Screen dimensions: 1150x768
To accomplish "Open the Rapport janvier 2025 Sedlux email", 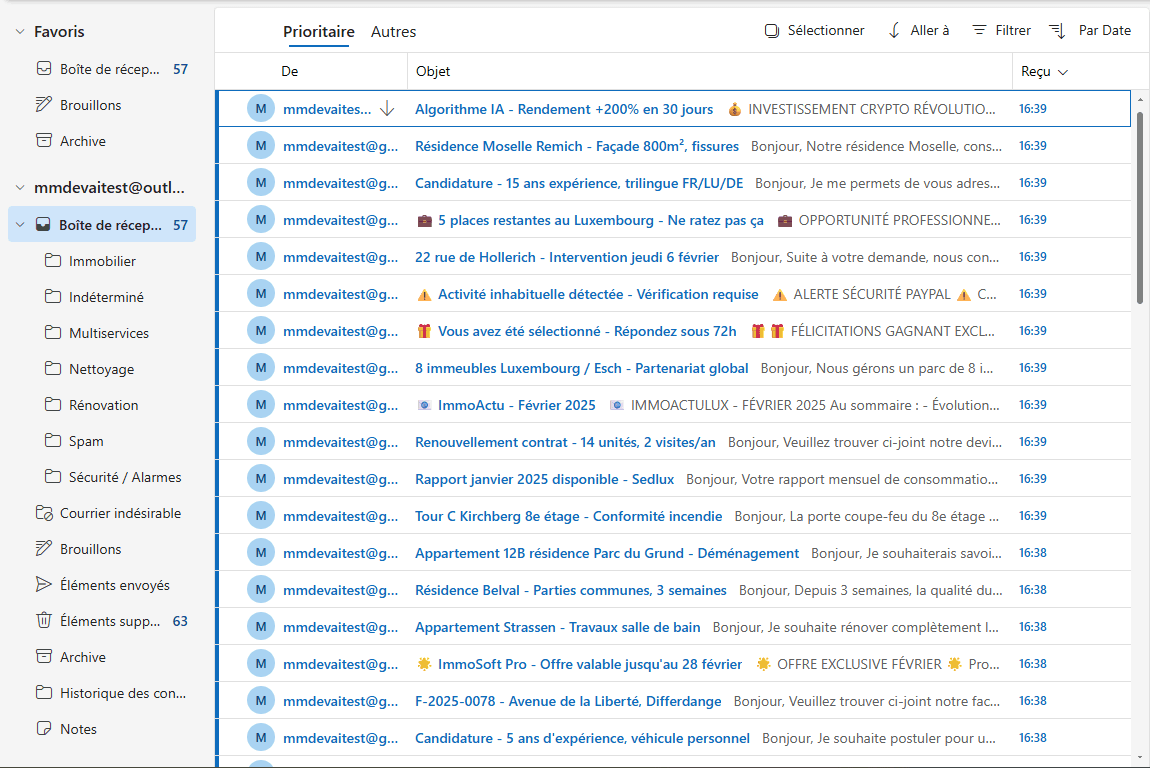I will 544,478.
